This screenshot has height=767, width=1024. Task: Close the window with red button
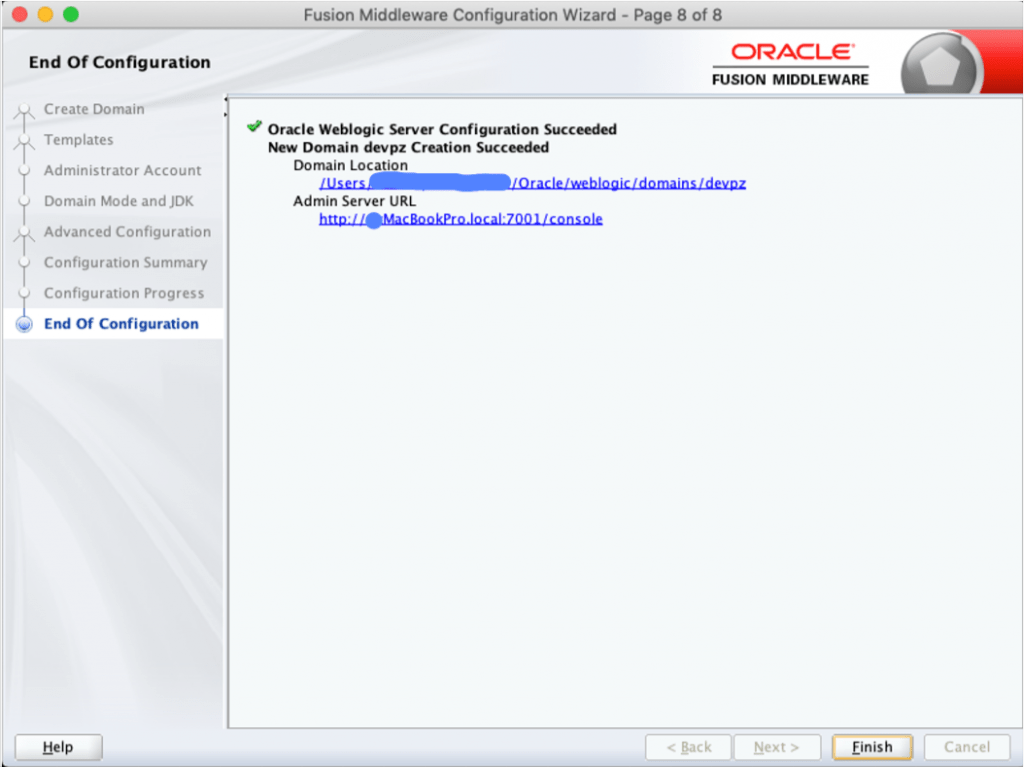pos(20,14)
